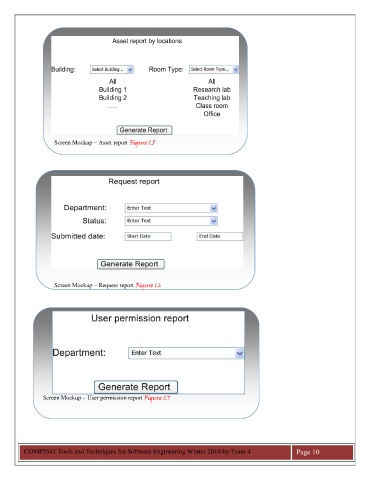Click Generate Report in User permission report
This screenshot has width=370, height=480.
[x=136, y=387]
